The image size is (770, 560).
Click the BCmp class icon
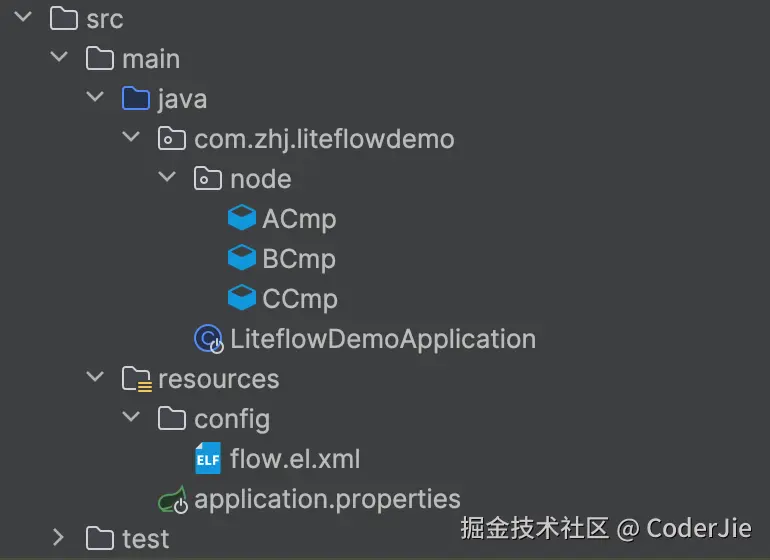coord(242,258)
